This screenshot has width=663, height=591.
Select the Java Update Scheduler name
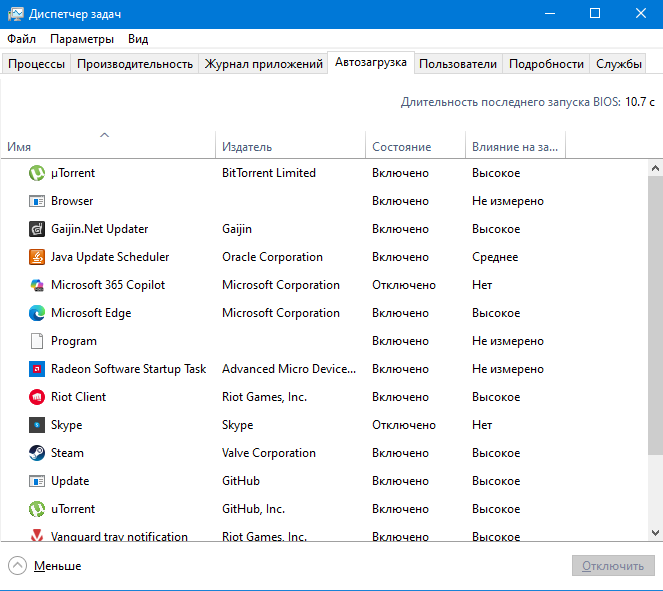tap(110, 257)
